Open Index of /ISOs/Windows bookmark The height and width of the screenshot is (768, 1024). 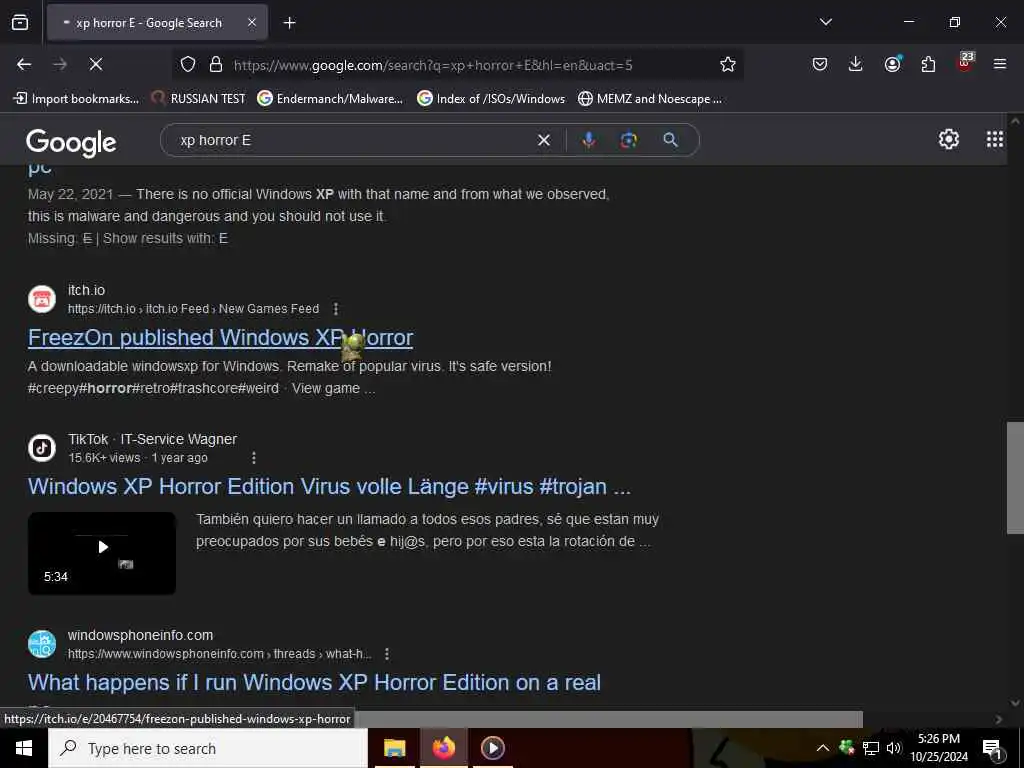point(491,99)
